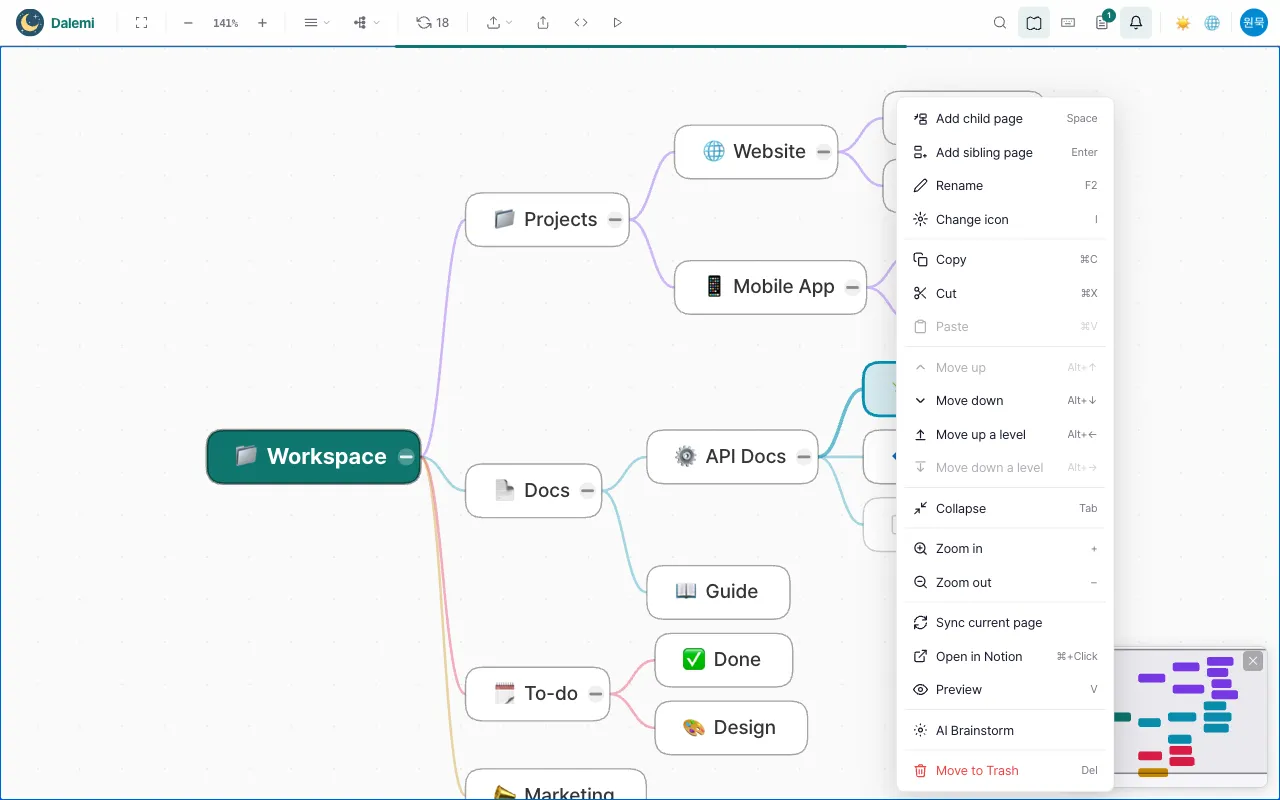
Task: Open the search magnifier icon
Action: [1000, 22]
